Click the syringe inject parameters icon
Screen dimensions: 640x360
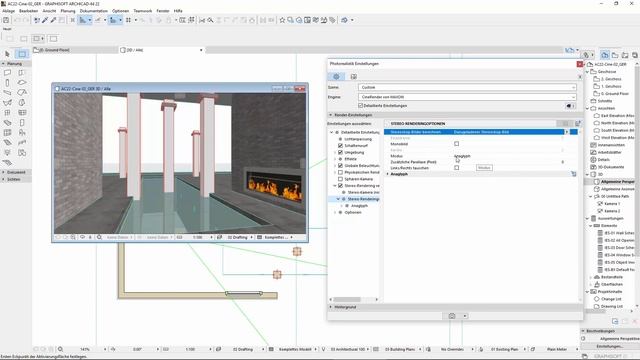coord(53,20)
